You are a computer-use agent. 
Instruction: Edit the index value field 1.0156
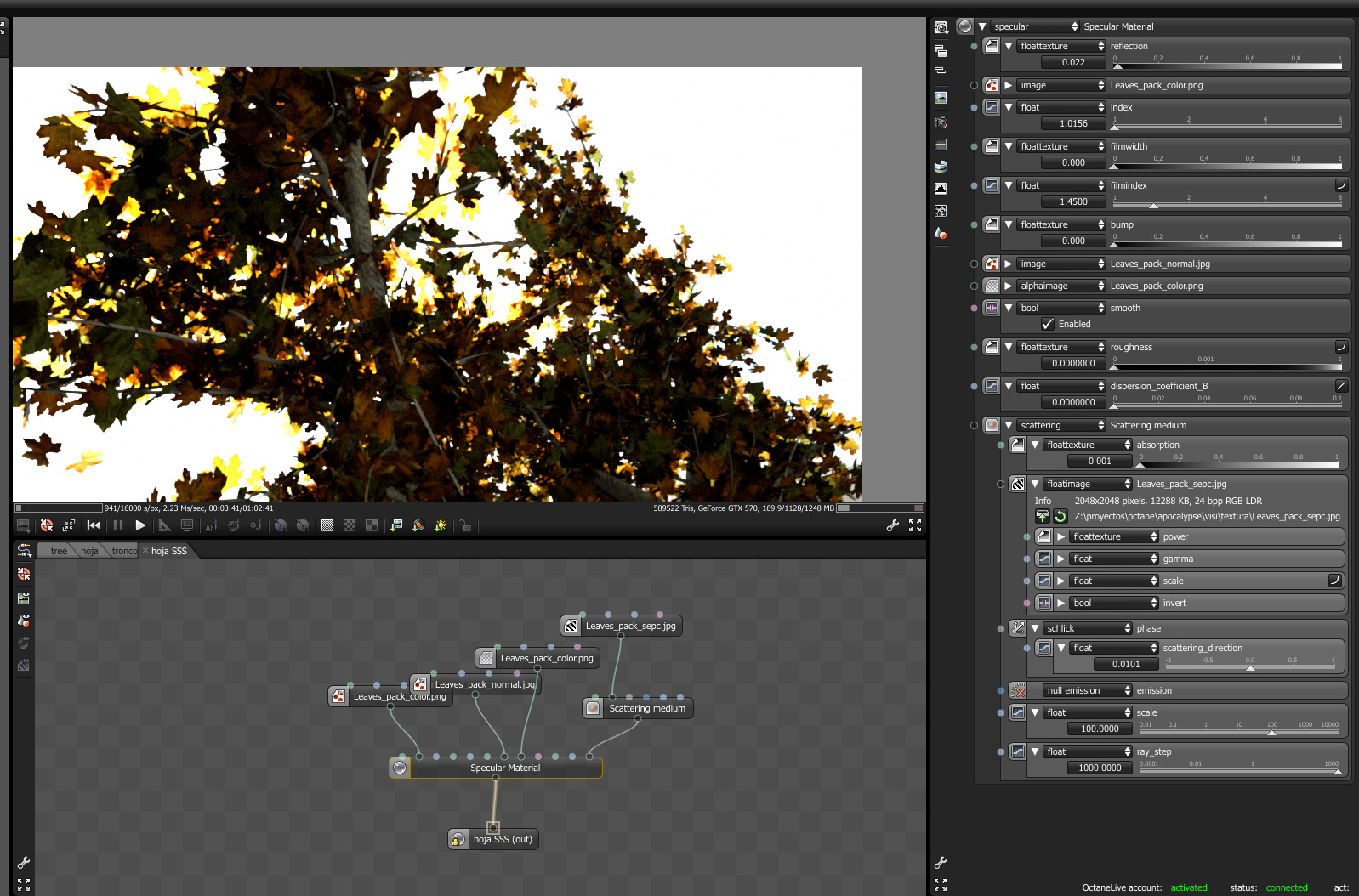(1073, 123)
